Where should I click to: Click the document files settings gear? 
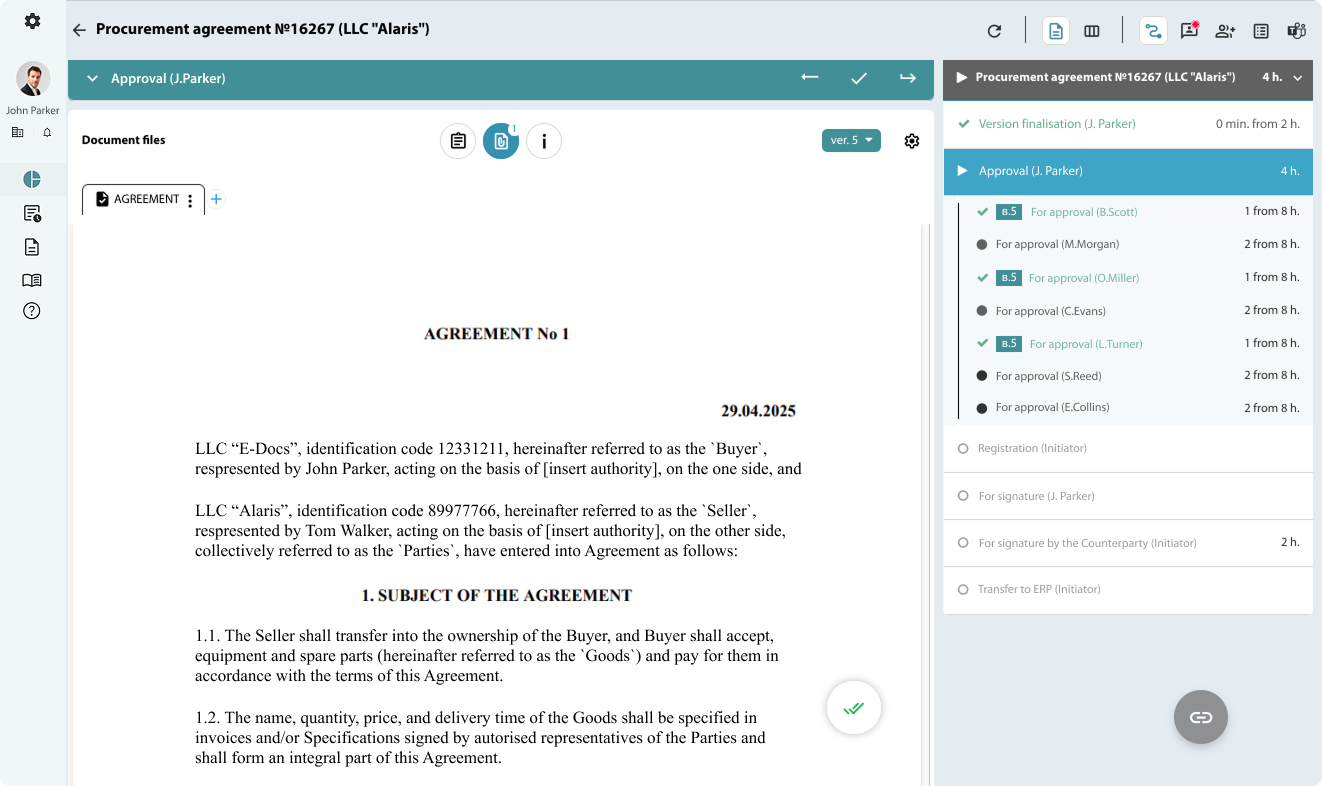point(912,141)
